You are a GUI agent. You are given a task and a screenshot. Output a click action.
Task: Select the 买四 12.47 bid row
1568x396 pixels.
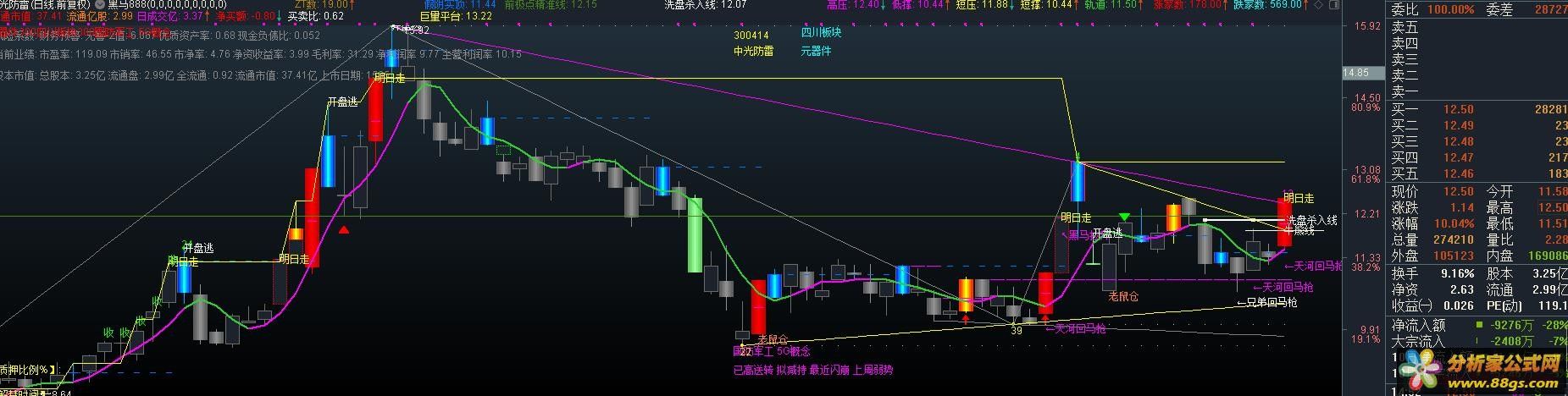pyautogui.click(x=1478, y=157)
